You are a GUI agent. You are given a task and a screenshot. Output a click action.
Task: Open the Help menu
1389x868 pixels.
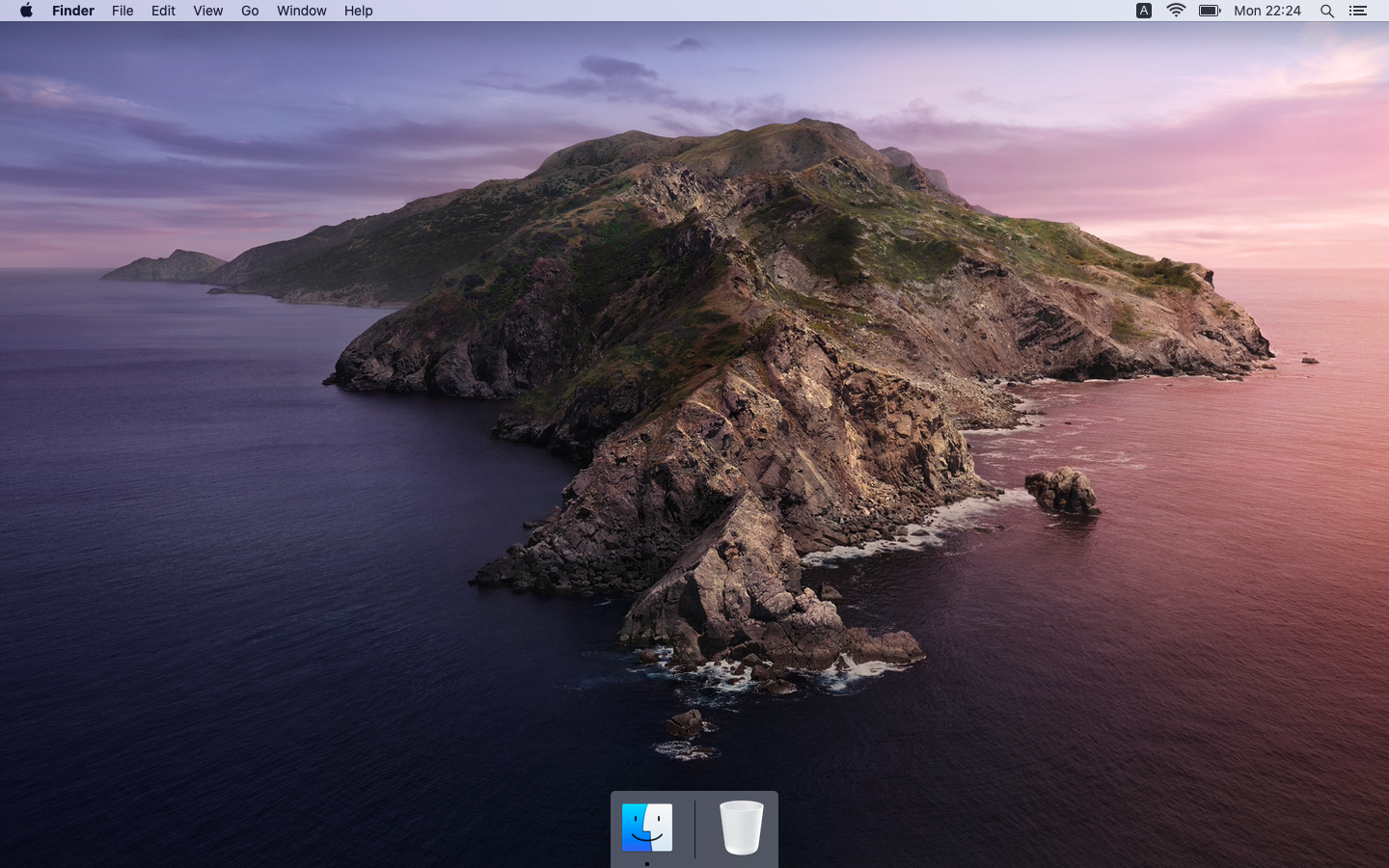tap(358, 11)
